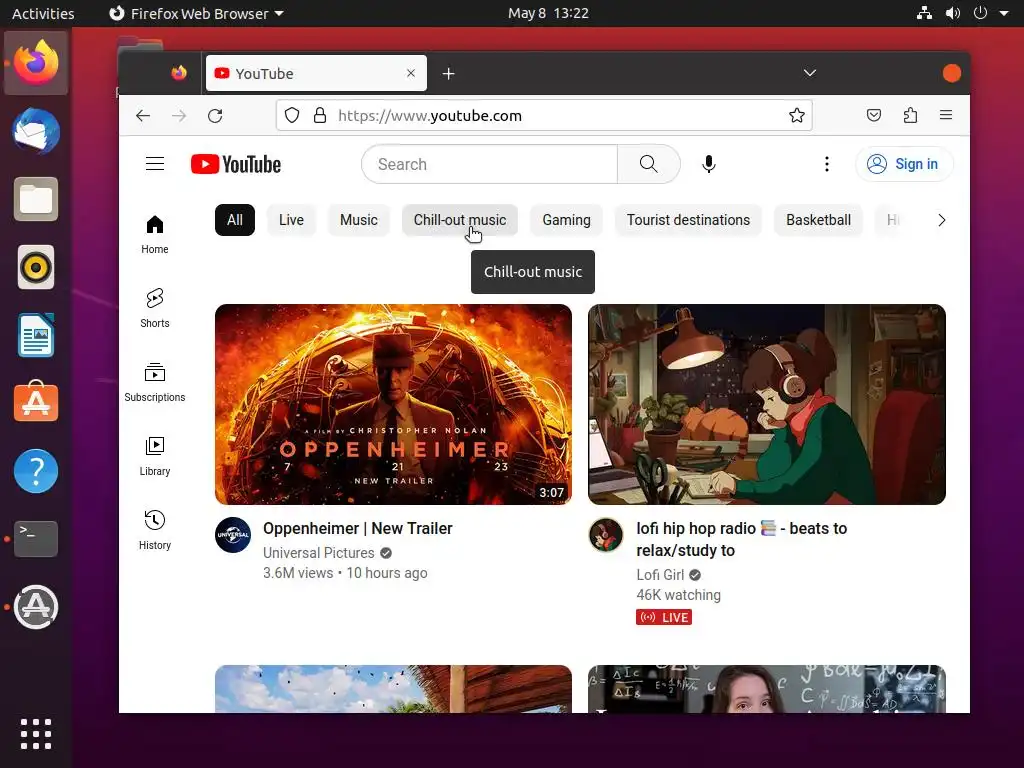The image size is (1024, 768).
Task: Filter by Basketball chip
Action: click(x=818, y=220)
